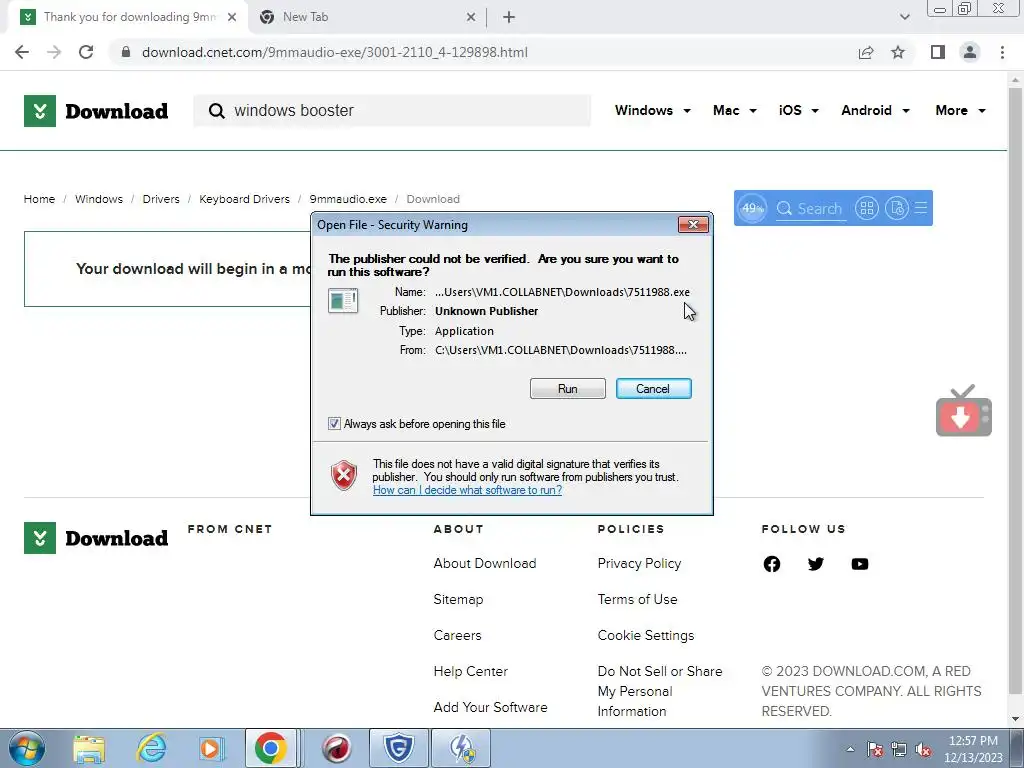Image resolution: width=1024 pixels, height=768 pixels.
Task: Click the hamburger lines in blue widget
Action: coord(921,208)
